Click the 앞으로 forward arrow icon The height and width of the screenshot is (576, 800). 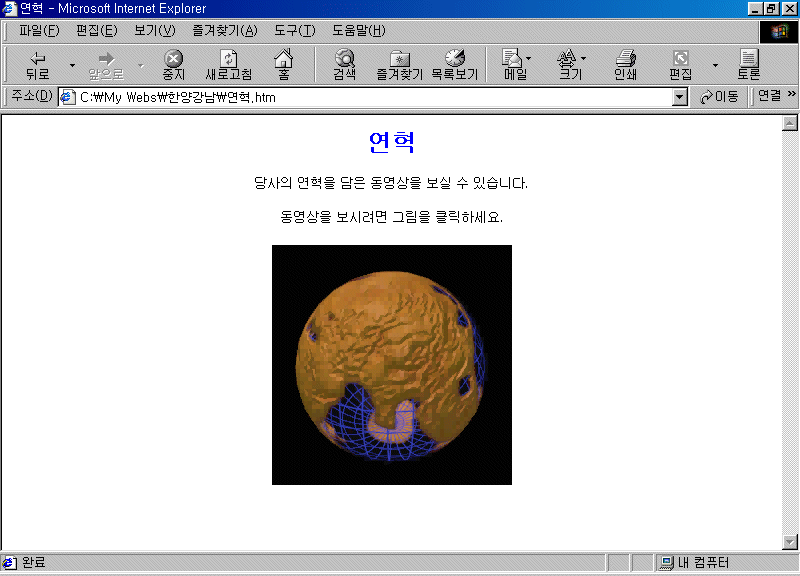106,58
